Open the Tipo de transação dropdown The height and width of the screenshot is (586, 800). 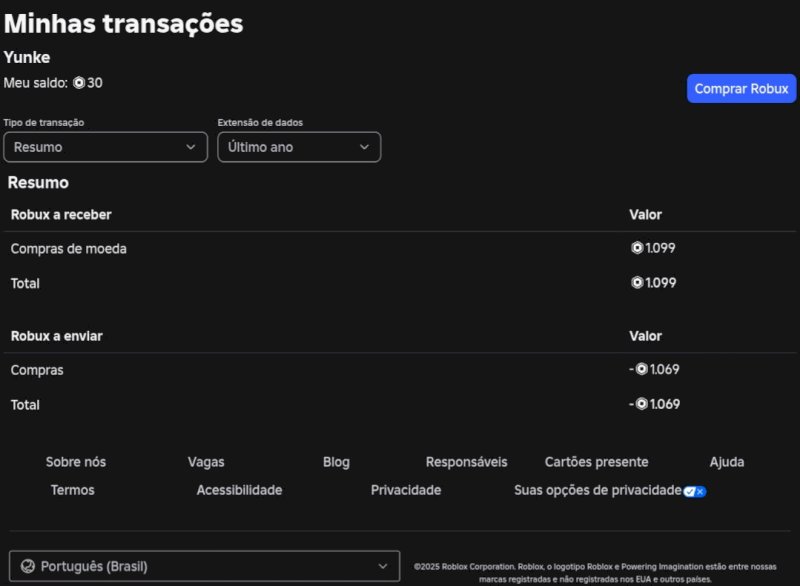tap(106, 147)
